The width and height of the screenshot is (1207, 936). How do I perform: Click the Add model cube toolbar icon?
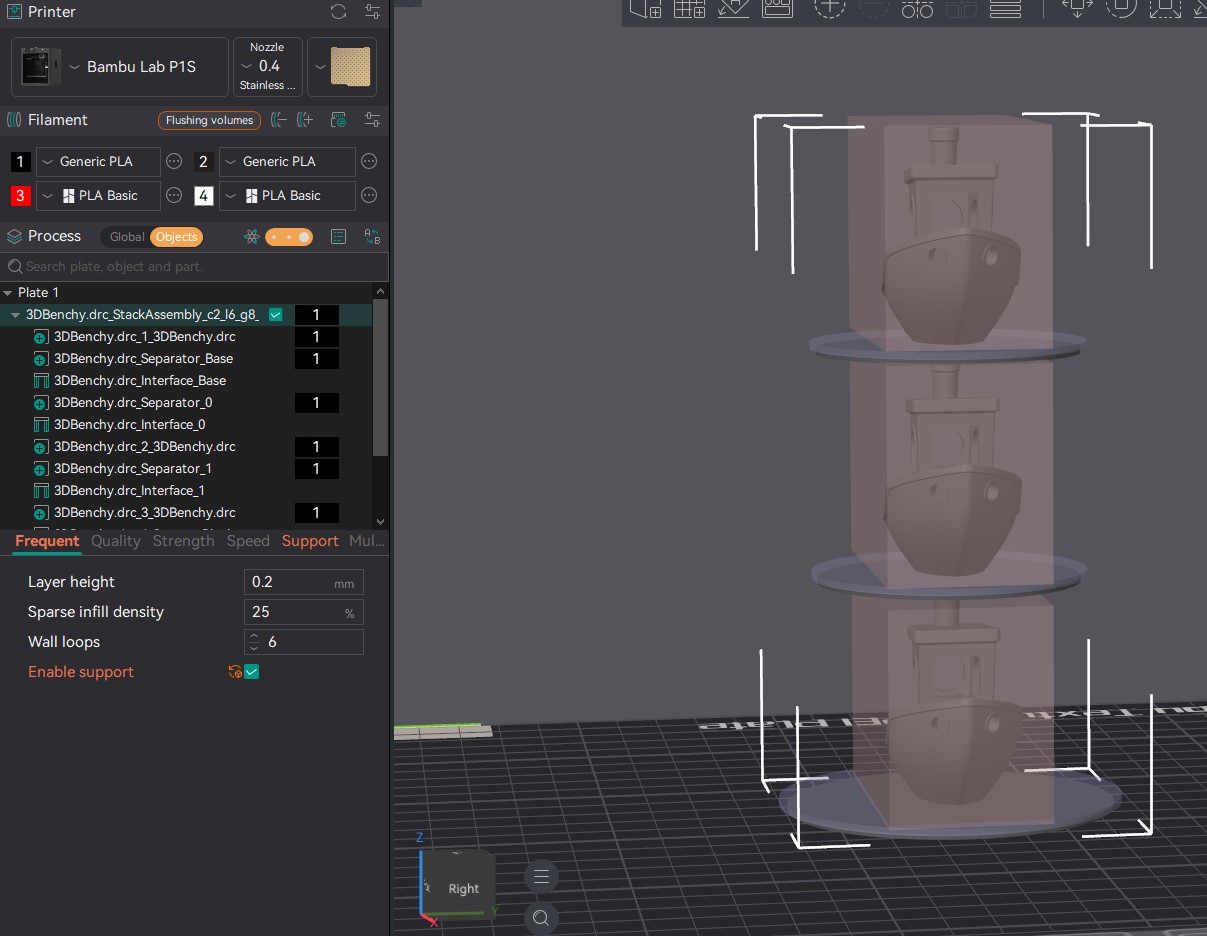(x=645, y=8)
